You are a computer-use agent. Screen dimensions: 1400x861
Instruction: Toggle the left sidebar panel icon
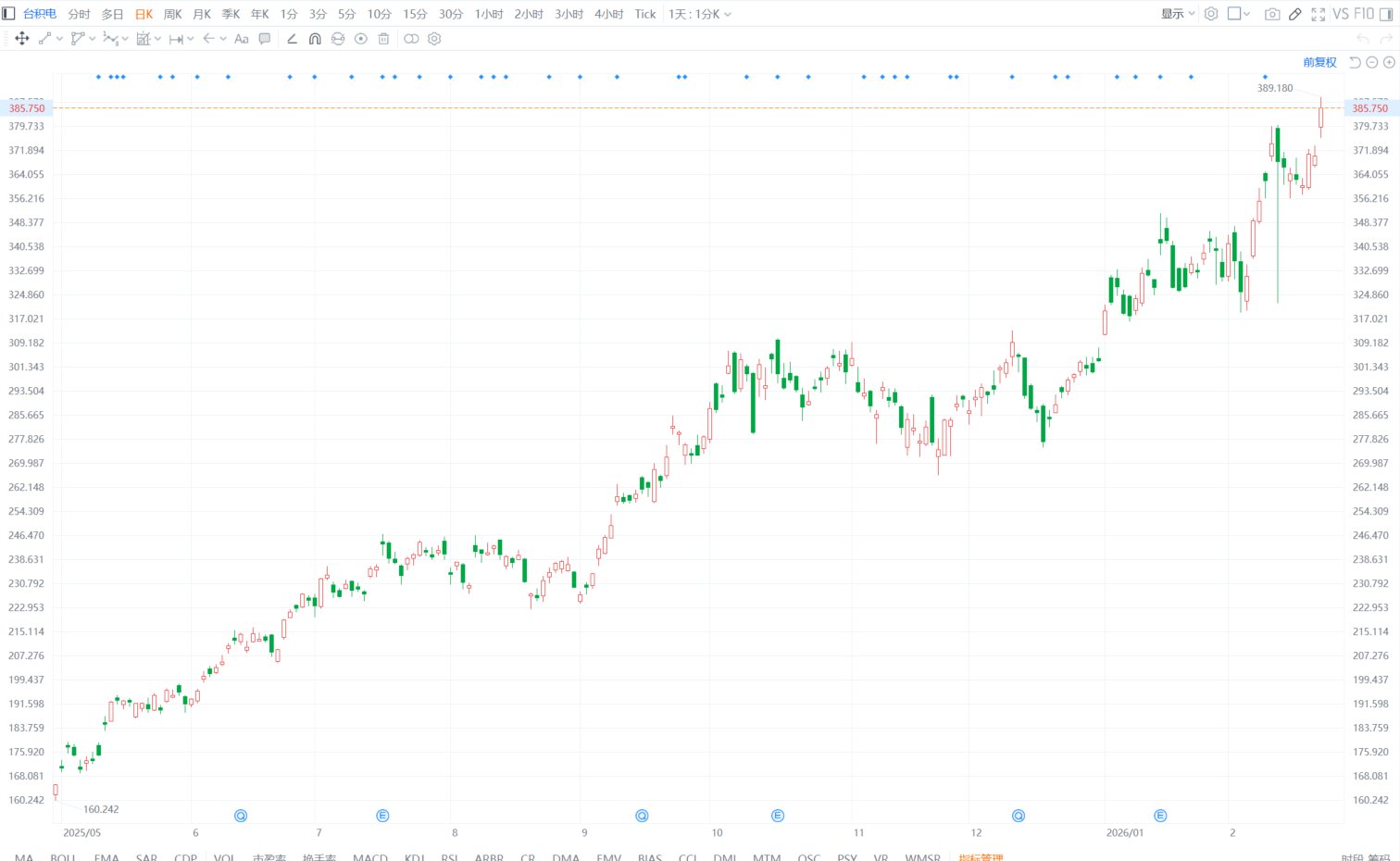coord(8,14)
